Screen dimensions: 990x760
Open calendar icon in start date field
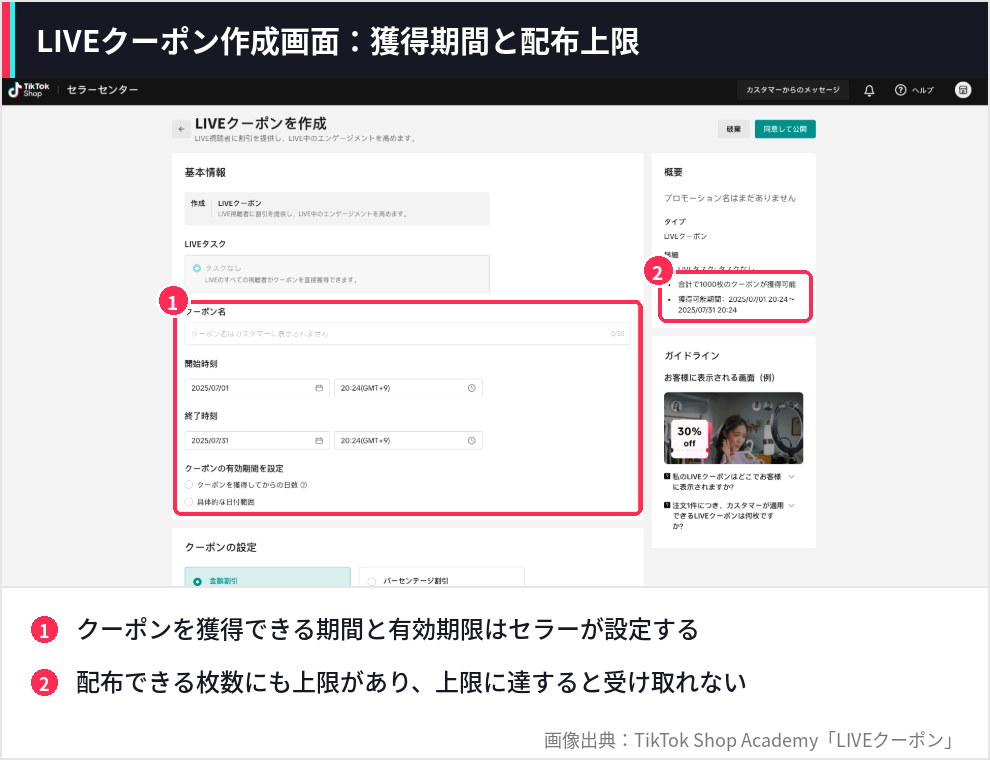point(319,388)
